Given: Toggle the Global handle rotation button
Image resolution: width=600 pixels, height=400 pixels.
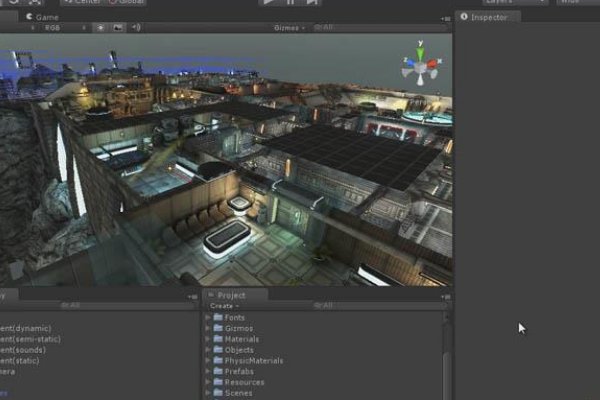Looking at the screenshot, I should coord(126,2).
